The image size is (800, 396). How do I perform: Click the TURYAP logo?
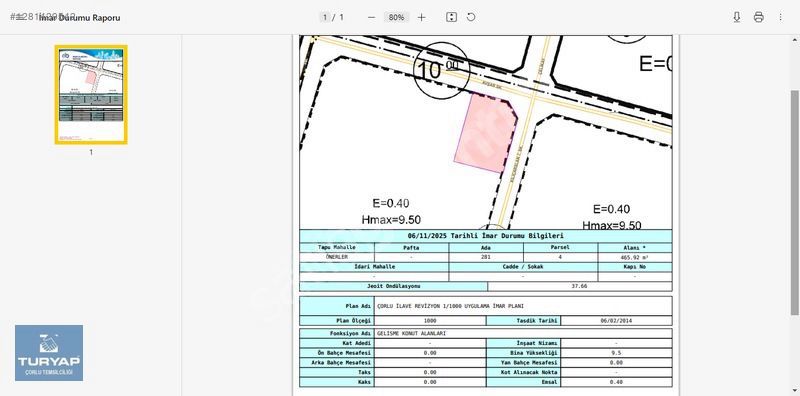coord(49,353)
